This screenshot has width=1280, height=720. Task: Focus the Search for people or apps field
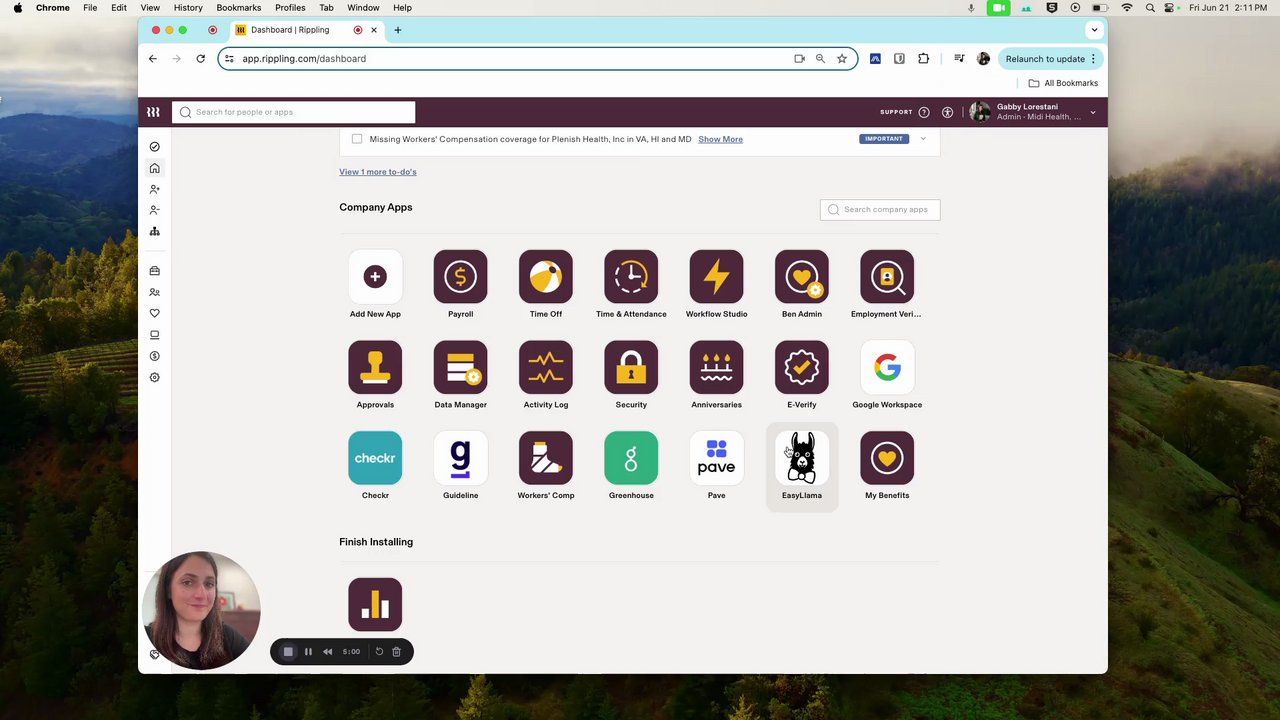click(x=294, y=112)
